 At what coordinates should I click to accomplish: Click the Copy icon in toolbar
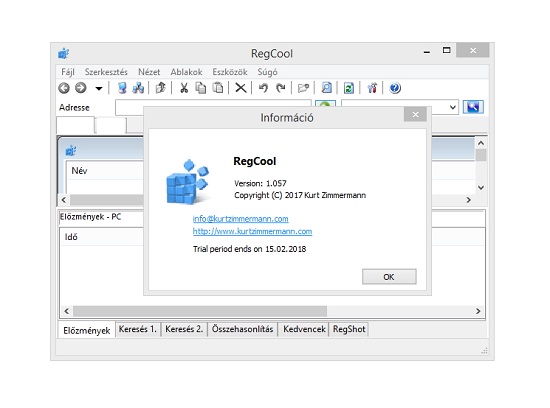201,88
